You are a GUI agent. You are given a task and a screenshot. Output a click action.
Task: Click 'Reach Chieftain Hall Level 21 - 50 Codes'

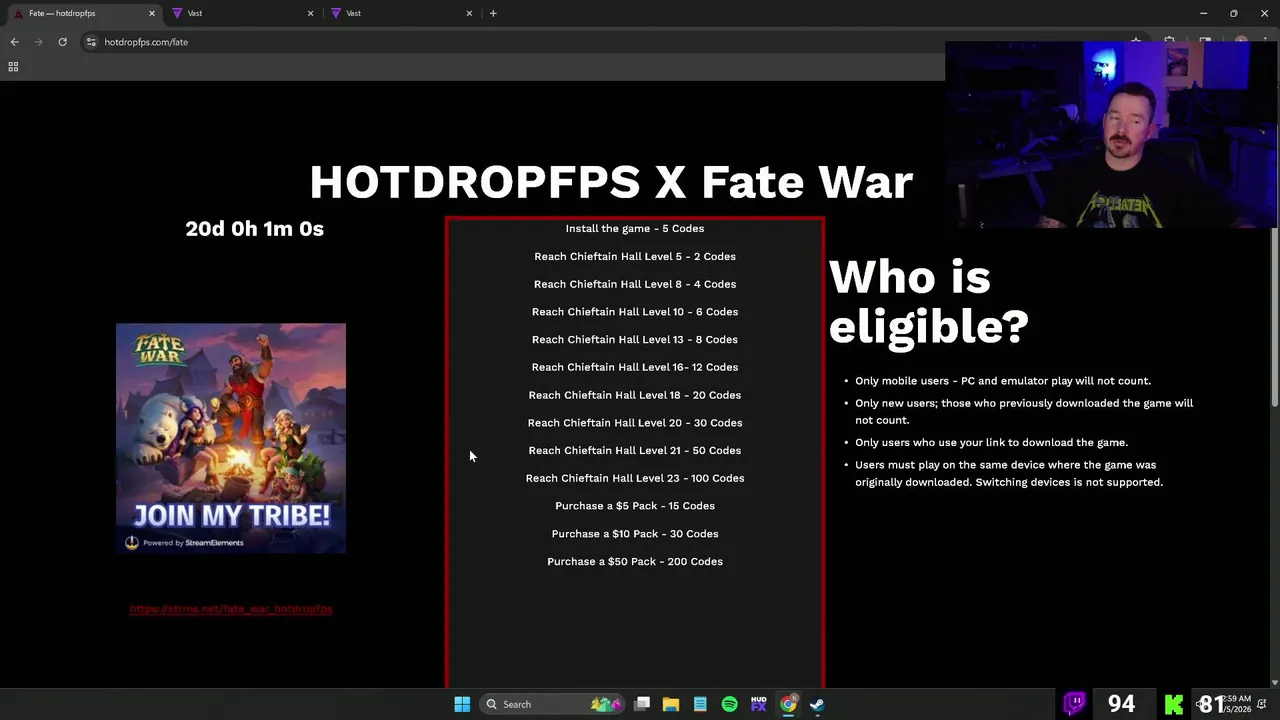(x=635, y=450)
